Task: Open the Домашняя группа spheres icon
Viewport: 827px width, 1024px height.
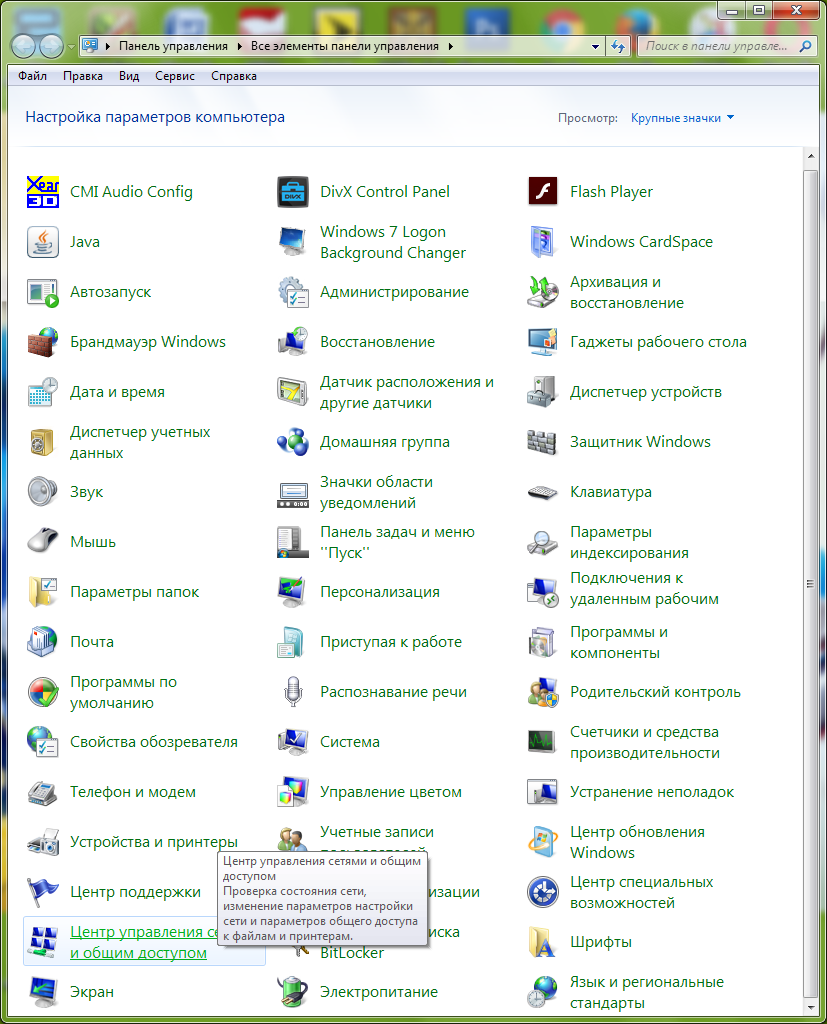Action: (x=293, y=442)
